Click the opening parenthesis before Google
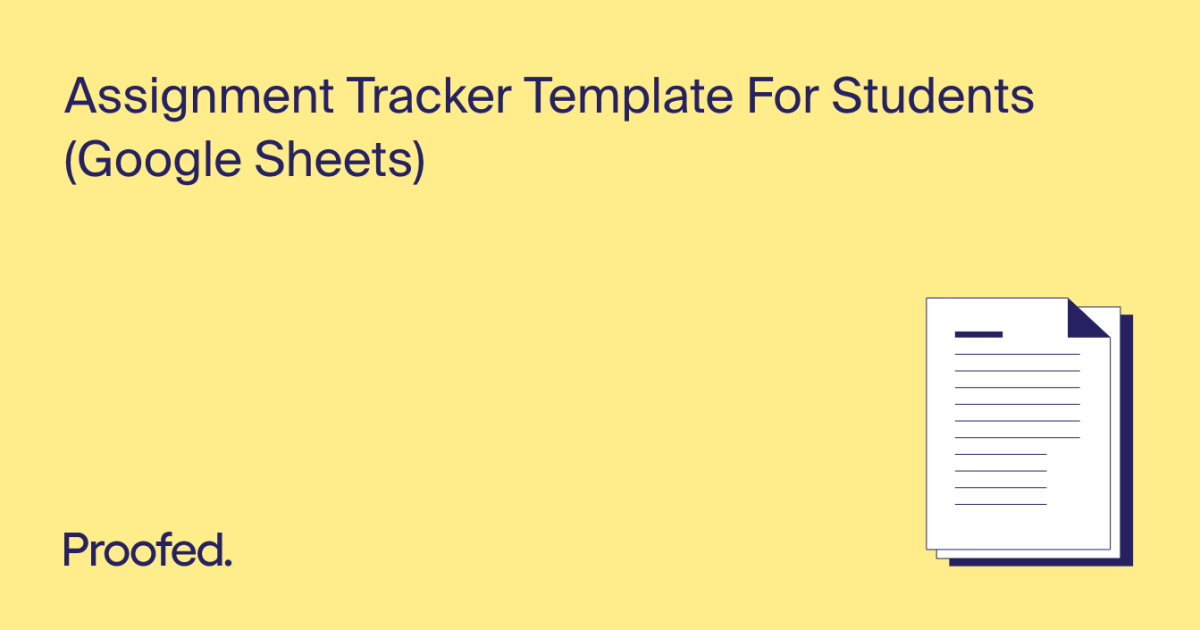The width and height of the screenshot is (1200, 630). 71,163
